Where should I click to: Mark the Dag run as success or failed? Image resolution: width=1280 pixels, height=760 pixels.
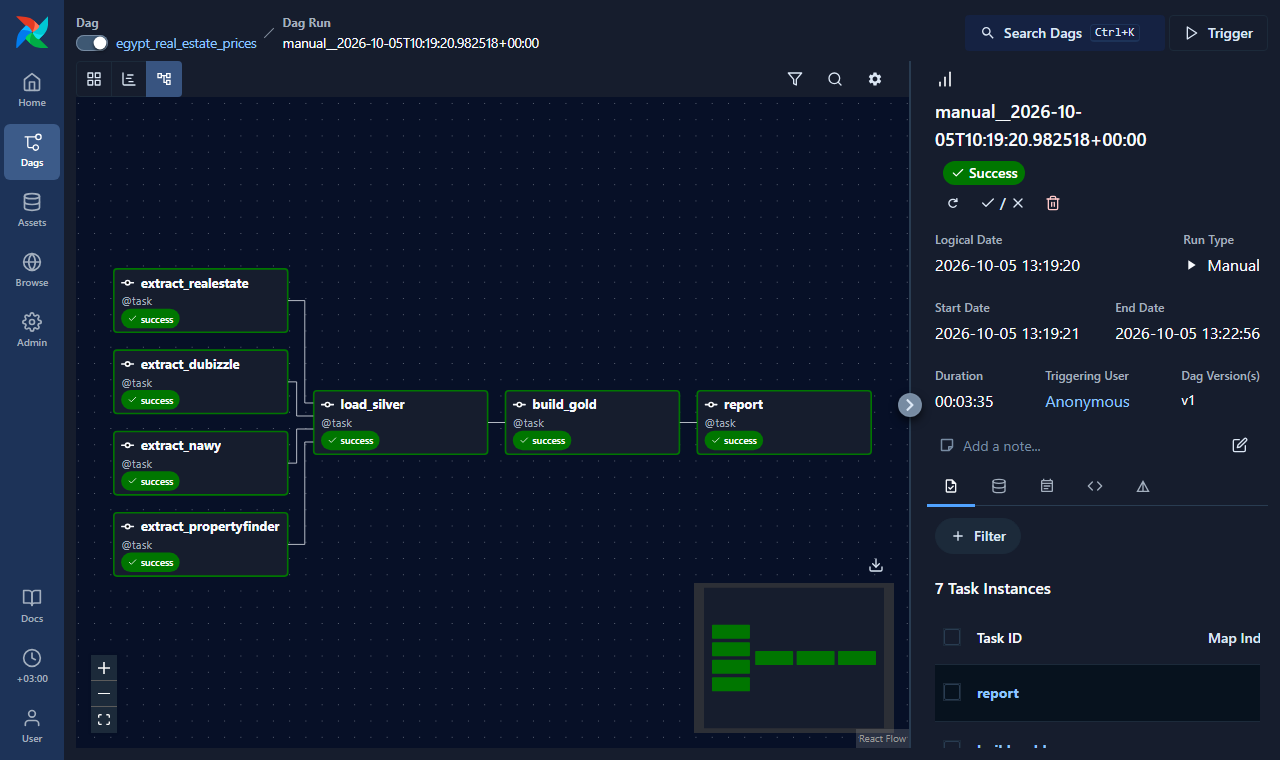tap(1003, 203)
